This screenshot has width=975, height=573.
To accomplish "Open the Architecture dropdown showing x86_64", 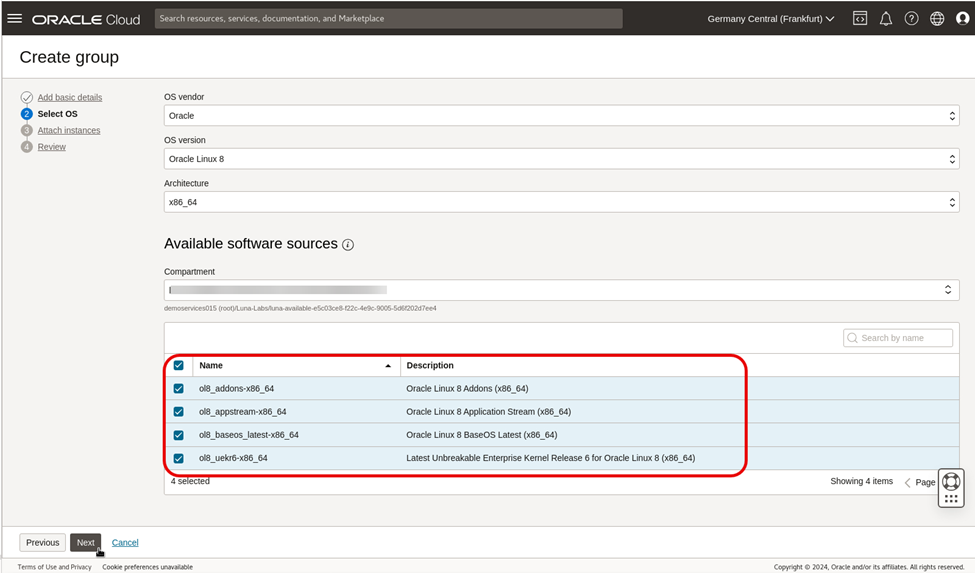I will pos(561,202).
